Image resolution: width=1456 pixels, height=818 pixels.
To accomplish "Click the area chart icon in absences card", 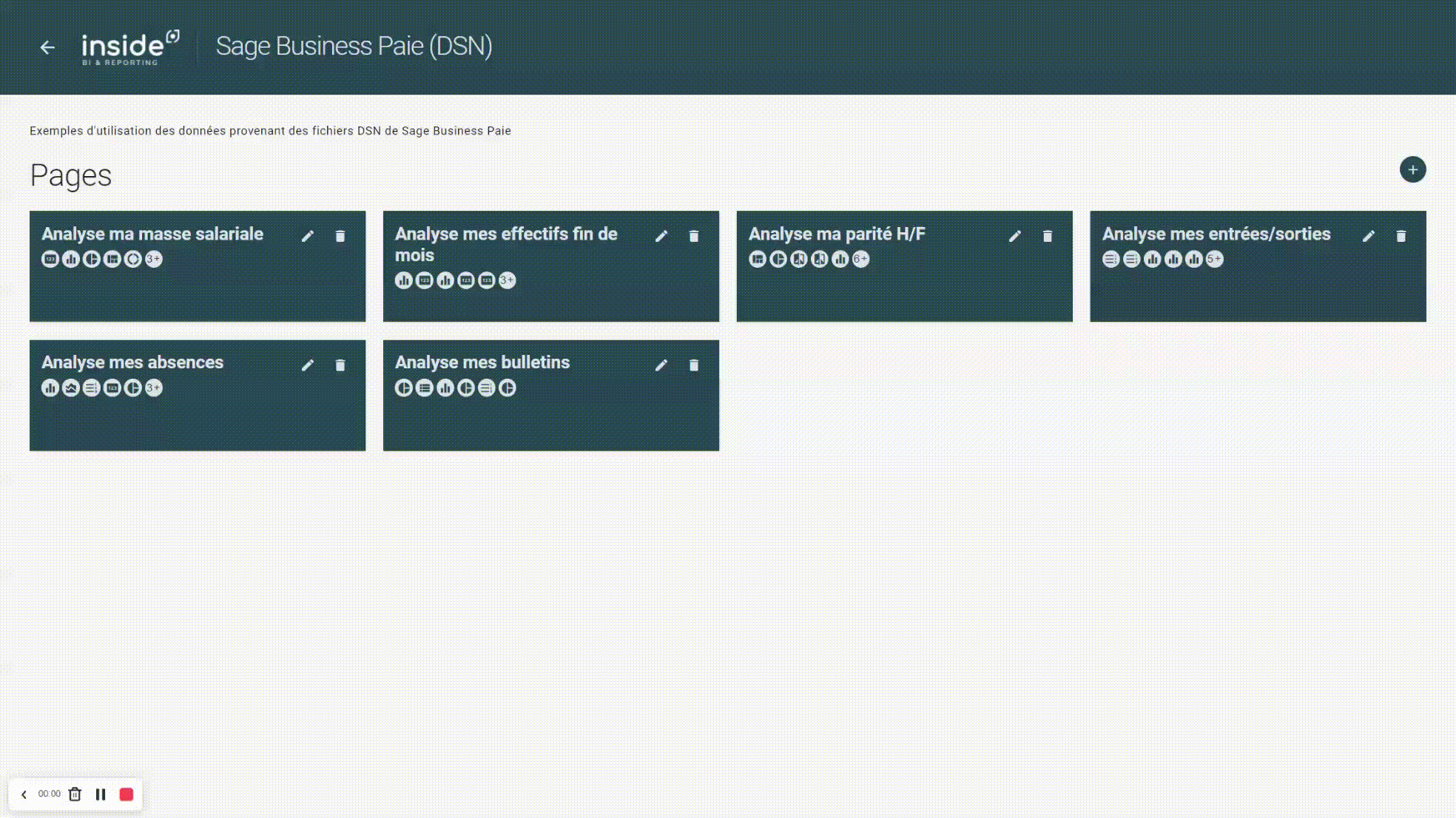I will [x=71, y=388].
